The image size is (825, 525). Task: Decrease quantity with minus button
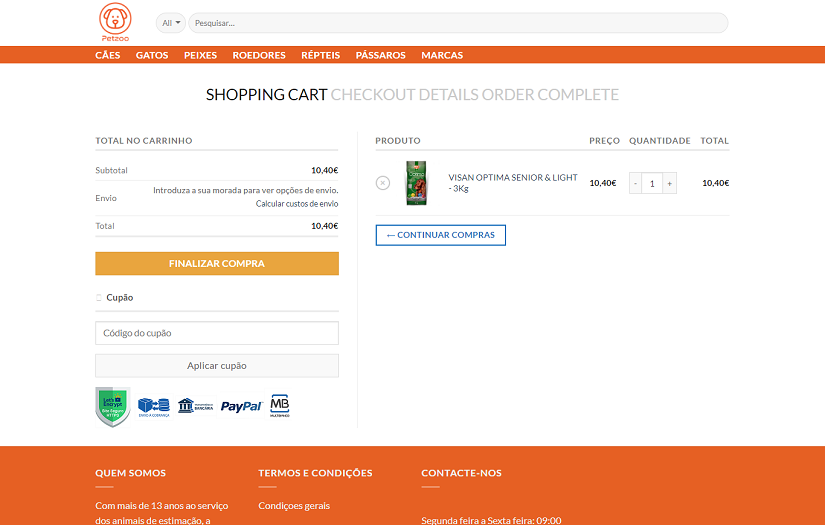[x=636, y=183]
